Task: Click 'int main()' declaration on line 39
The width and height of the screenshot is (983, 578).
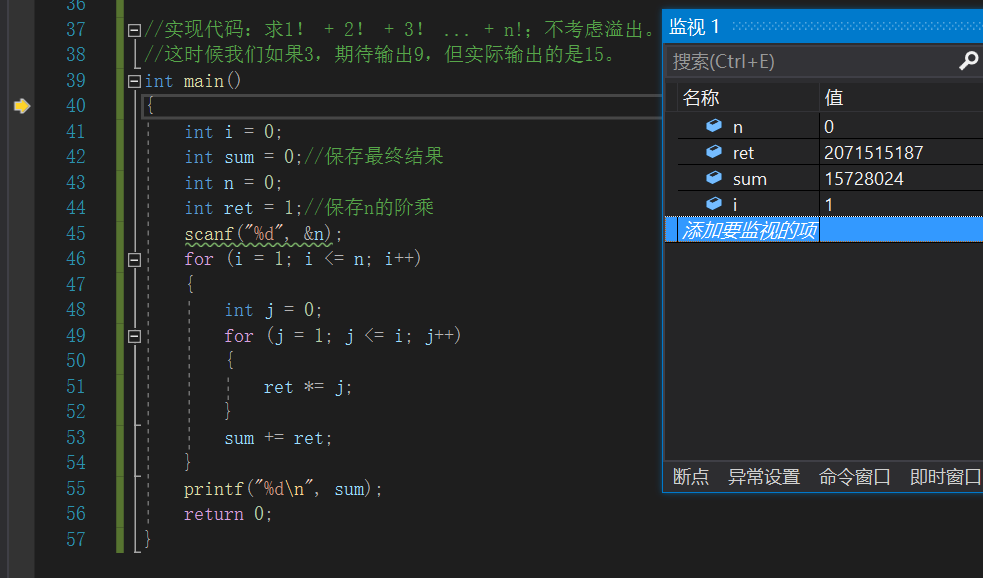Action: (192, 81)
